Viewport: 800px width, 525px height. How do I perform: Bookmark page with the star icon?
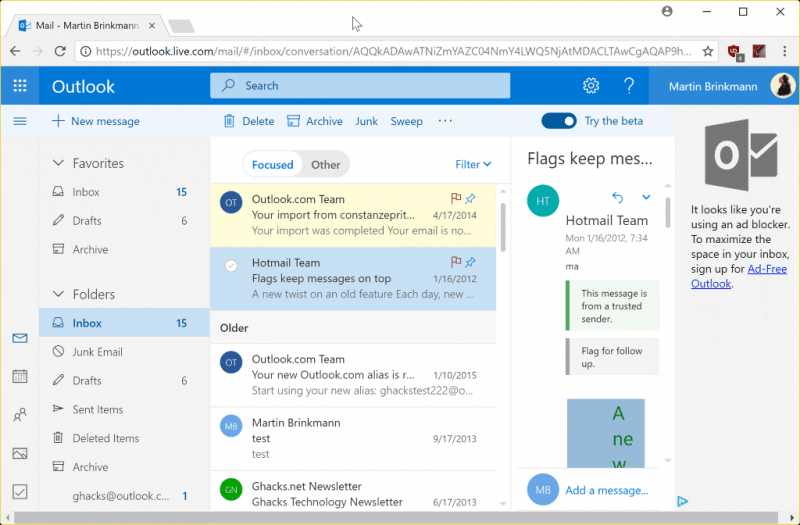point(708,51)
